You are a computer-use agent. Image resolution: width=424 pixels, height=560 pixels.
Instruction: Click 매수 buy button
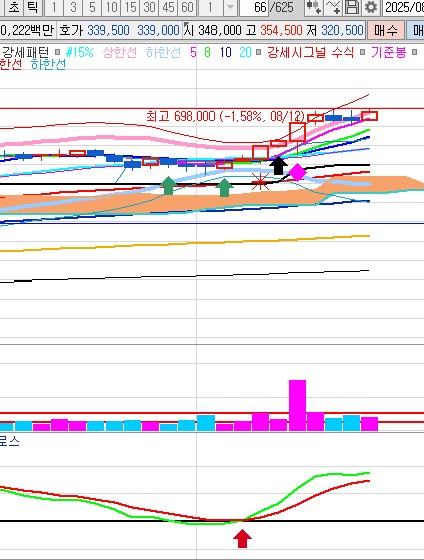386,30
